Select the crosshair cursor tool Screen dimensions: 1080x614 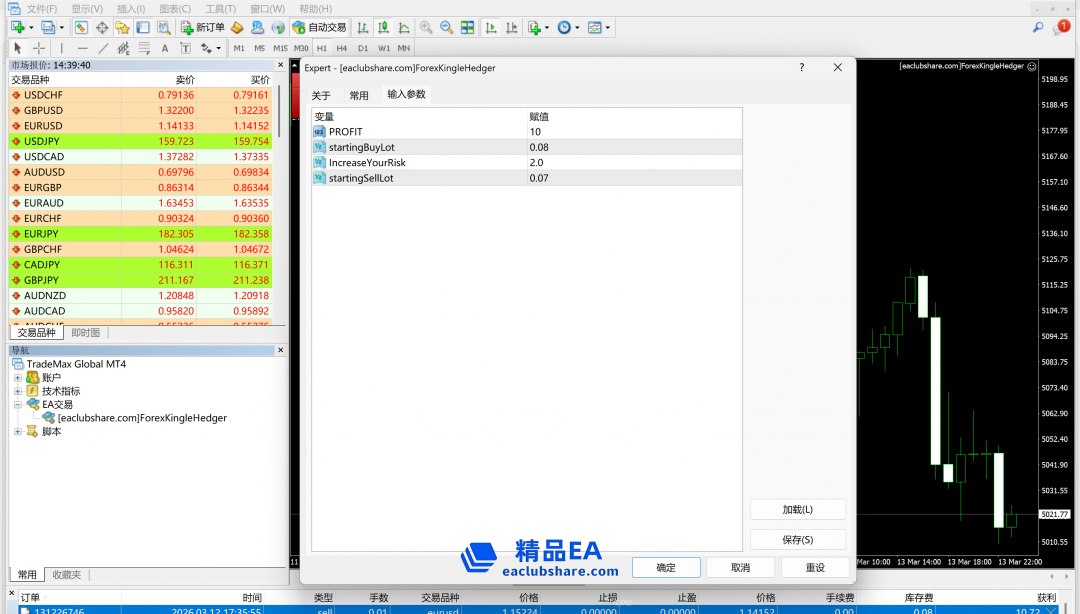point(39,48)
